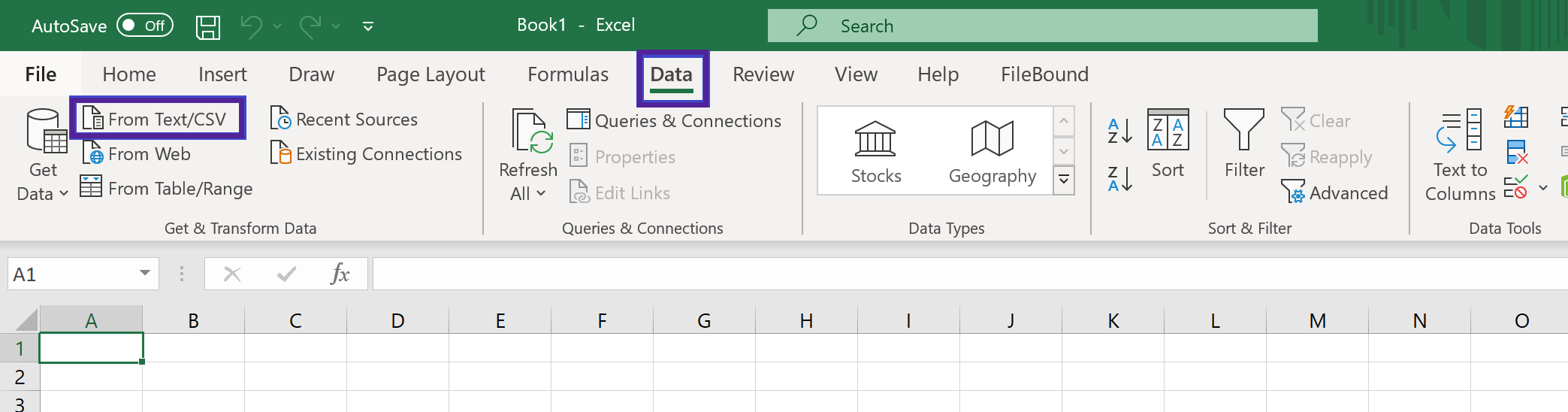Open the Get Data dropdown
This screenshot has width=1568, height=412.
(43, 156)
